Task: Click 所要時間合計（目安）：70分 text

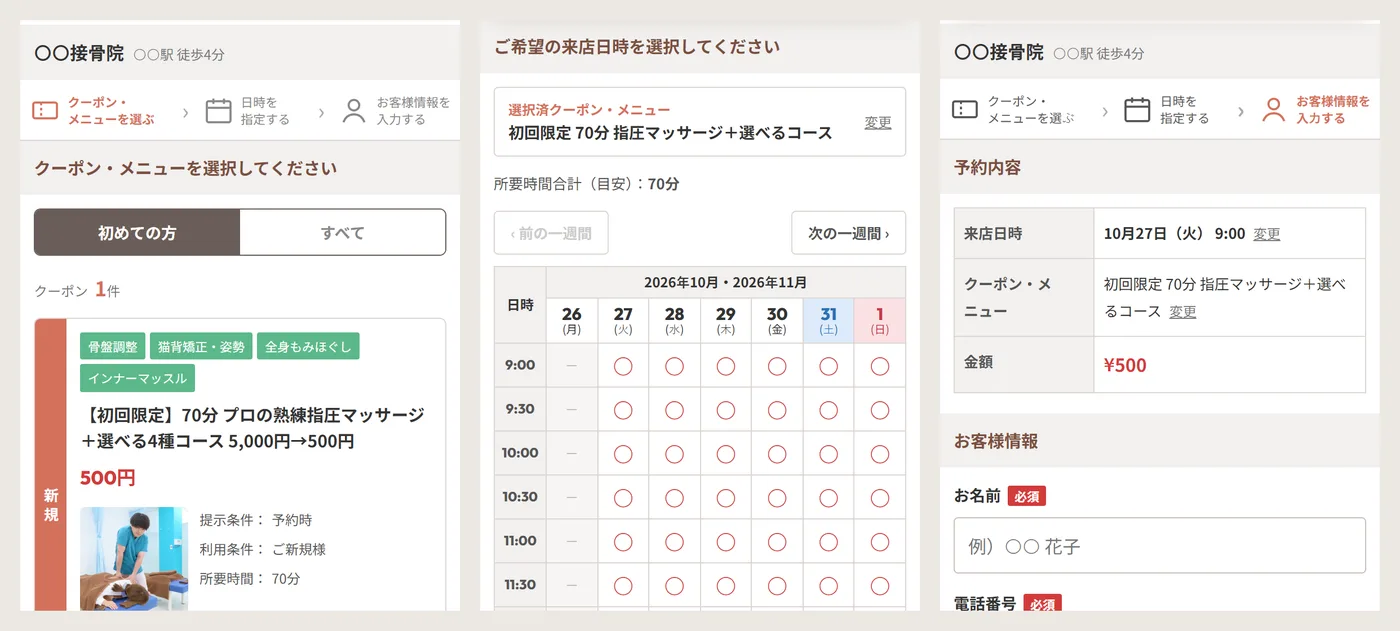Action: pyautogui.click(x=586, y=184)
